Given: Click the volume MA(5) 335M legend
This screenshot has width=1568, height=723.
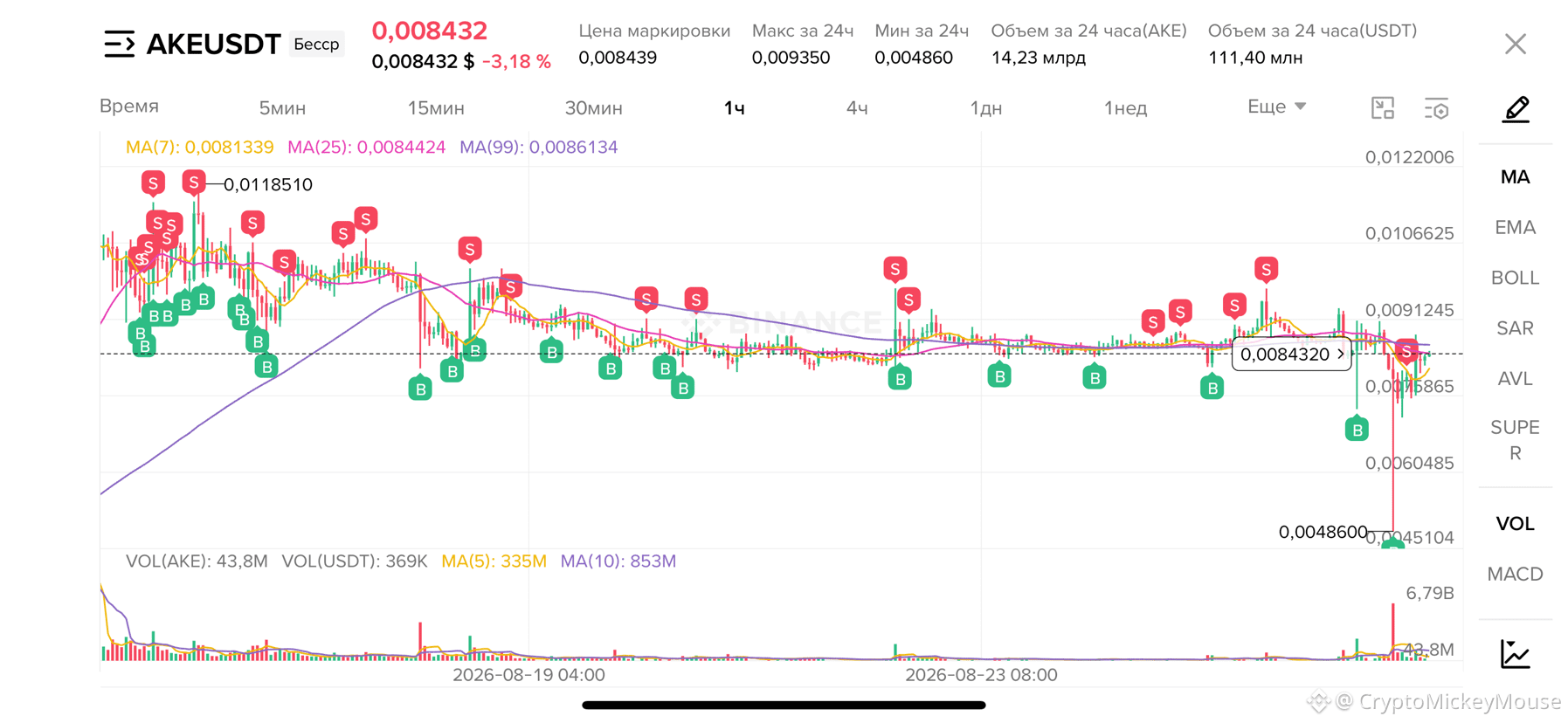Looking at the screenshot, I should [494, 561].
